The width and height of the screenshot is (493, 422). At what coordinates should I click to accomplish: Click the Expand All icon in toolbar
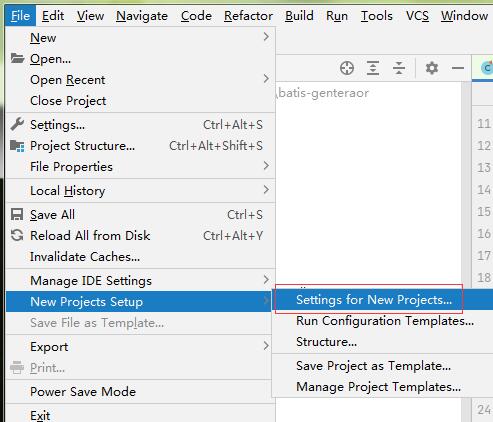(373, 68)
